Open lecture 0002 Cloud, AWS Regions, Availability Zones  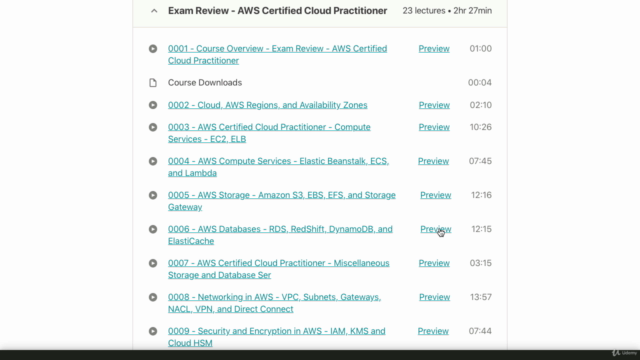coord(268,105)
